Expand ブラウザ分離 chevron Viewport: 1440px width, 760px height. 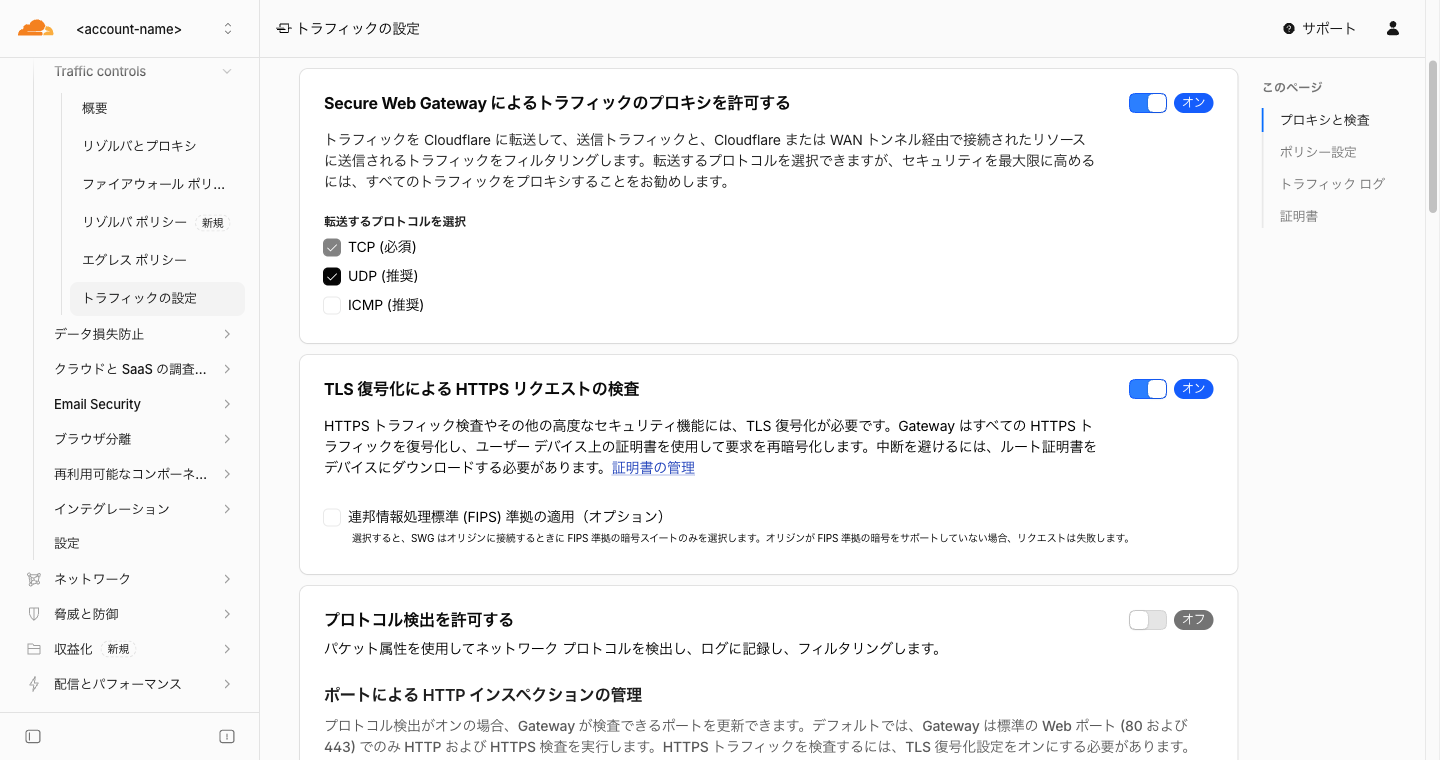click(227, 439)
